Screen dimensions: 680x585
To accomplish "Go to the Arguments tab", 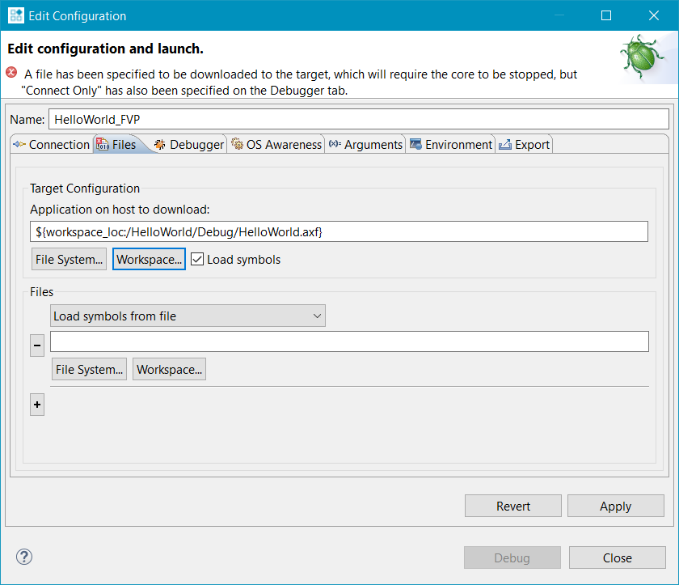I will tap(365, 145).
